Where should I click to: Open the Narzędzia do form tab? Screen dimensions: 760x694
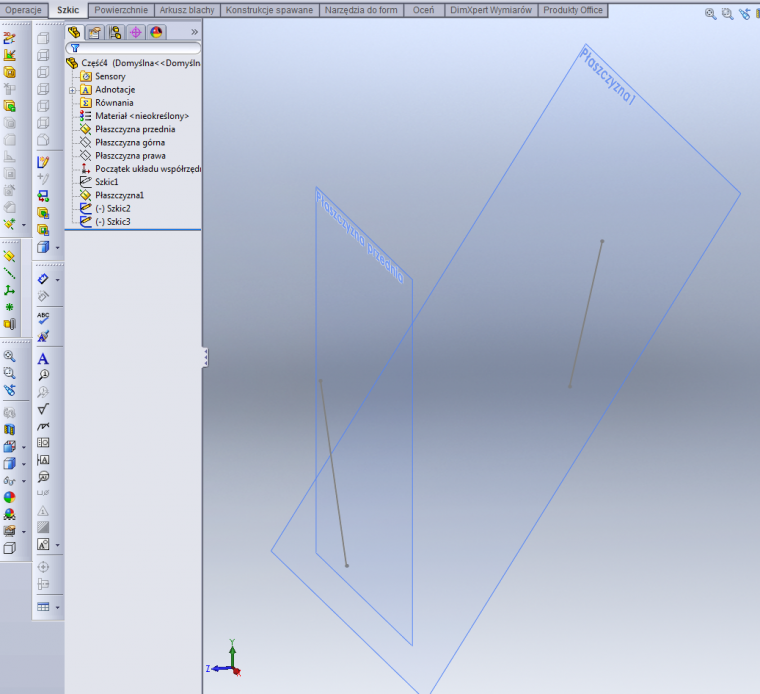(x=361, y=10)
